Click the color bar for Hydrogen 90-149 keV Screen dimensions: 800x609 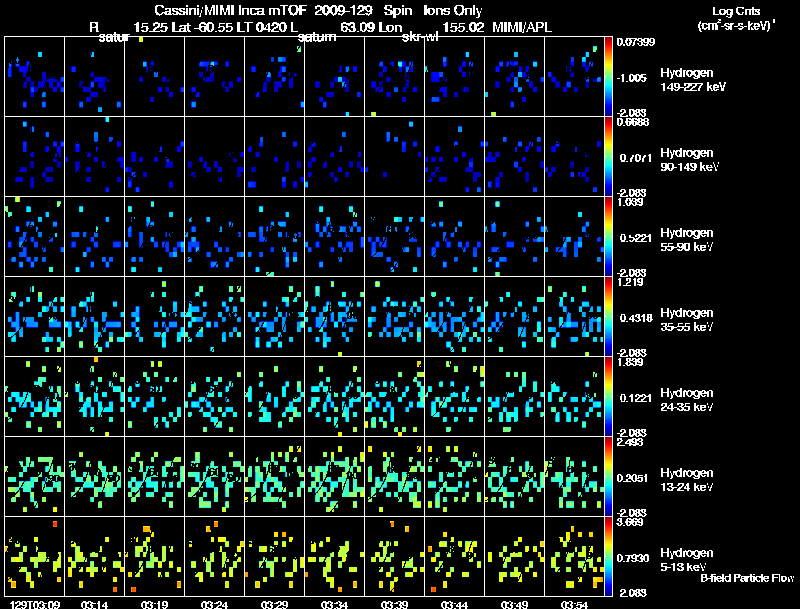pyautogui.click(x=610, y=156)
